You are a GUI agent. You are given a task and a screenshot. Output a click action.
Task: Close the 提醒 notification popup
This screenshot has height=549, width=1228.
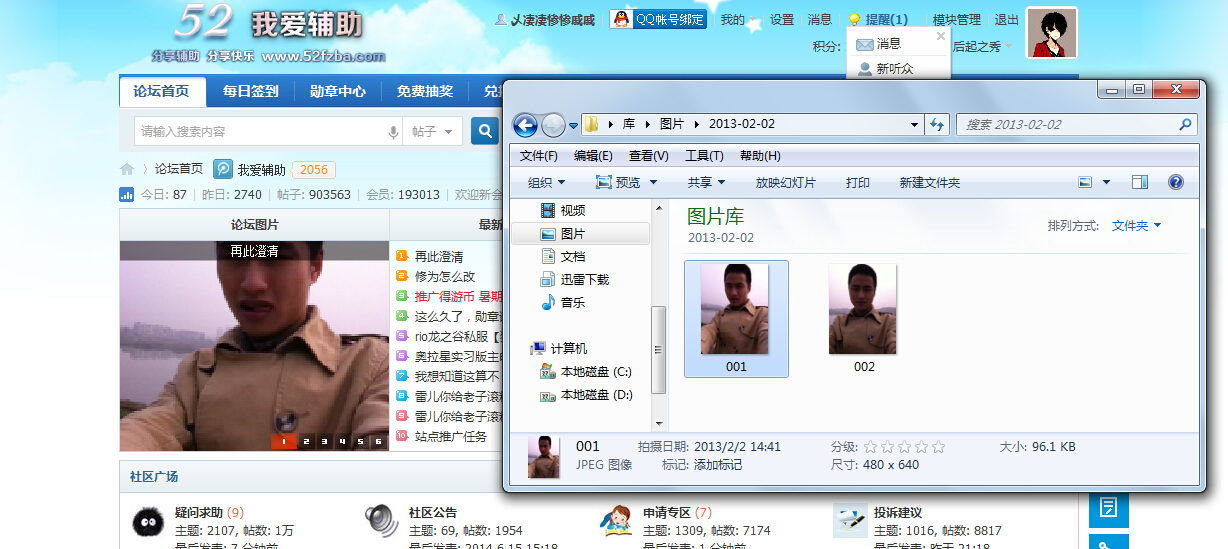coord(940,36)
